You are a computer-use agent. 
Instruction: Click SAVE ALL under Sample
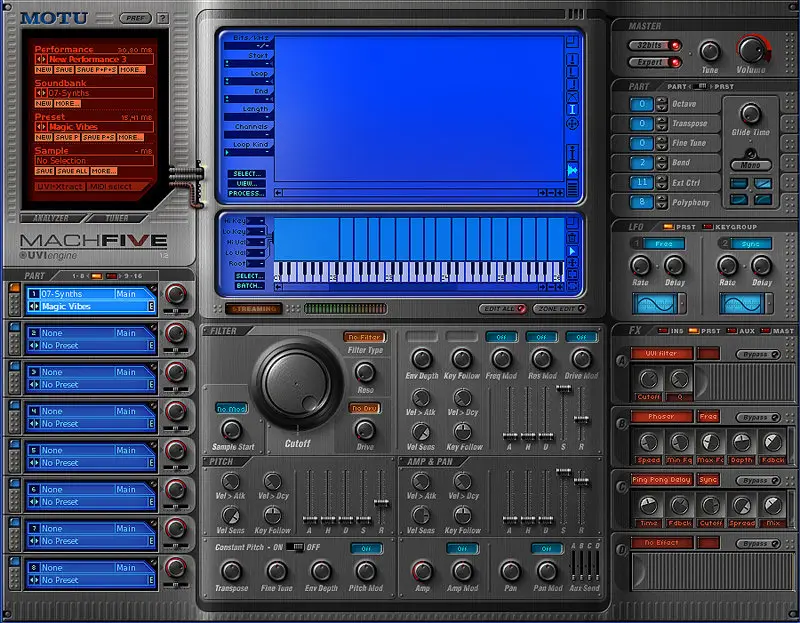point(72,171)
